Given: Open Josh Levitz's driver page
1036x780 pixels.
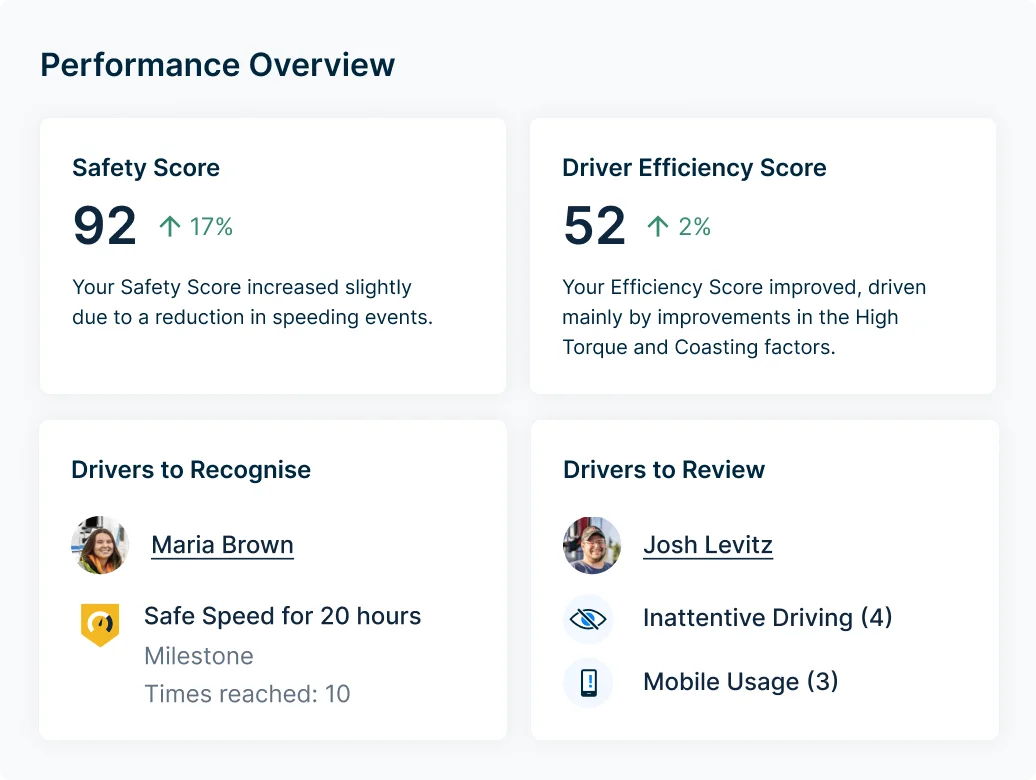Looking at the screenshot, I should (x=708, y=544).
